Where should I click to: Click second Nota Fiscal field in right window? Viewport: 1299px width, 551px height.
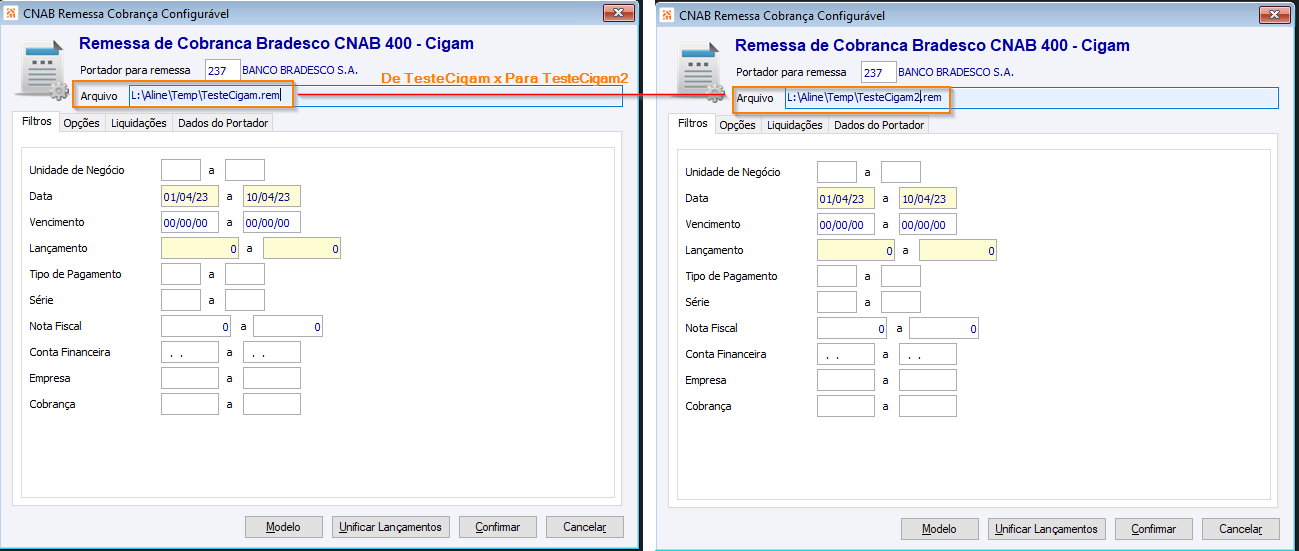point(945,328)
